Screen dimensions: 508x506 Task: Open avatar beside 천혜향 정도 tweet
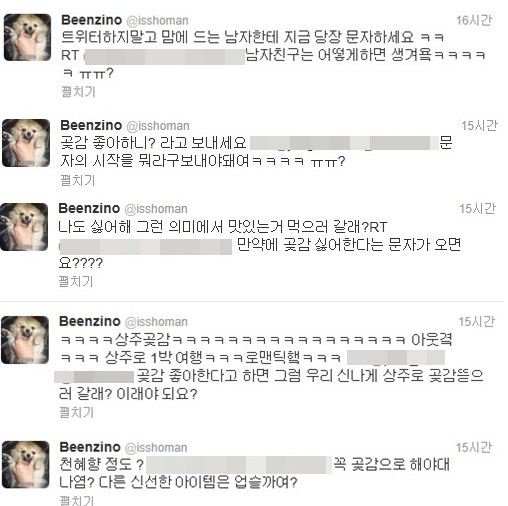[x=25, y=465]
